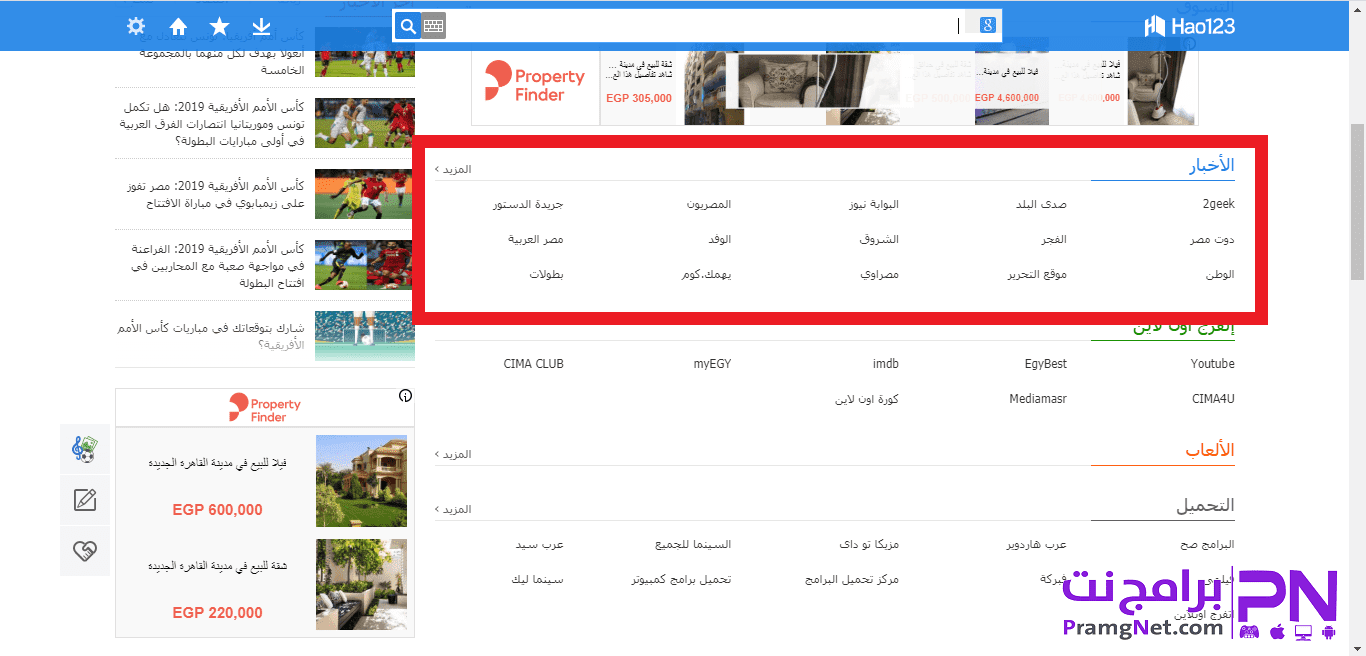Select the Google search engine icon
This screenshot has height=656, width=1366.
pyautogui.click(x=988, y=26)
